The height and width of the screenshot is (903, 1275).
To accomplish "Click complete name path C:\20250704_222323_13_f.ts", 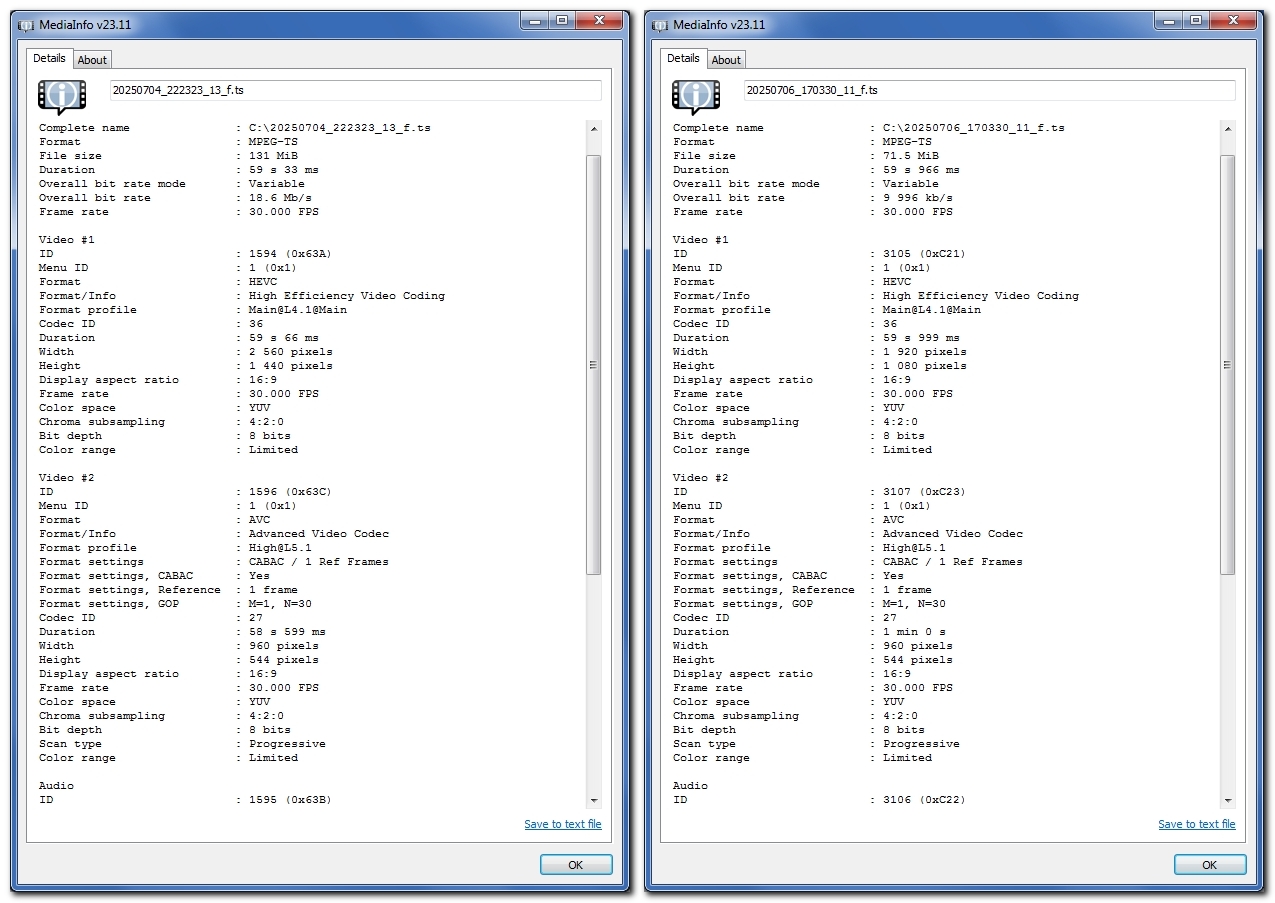I will (340, 128).
